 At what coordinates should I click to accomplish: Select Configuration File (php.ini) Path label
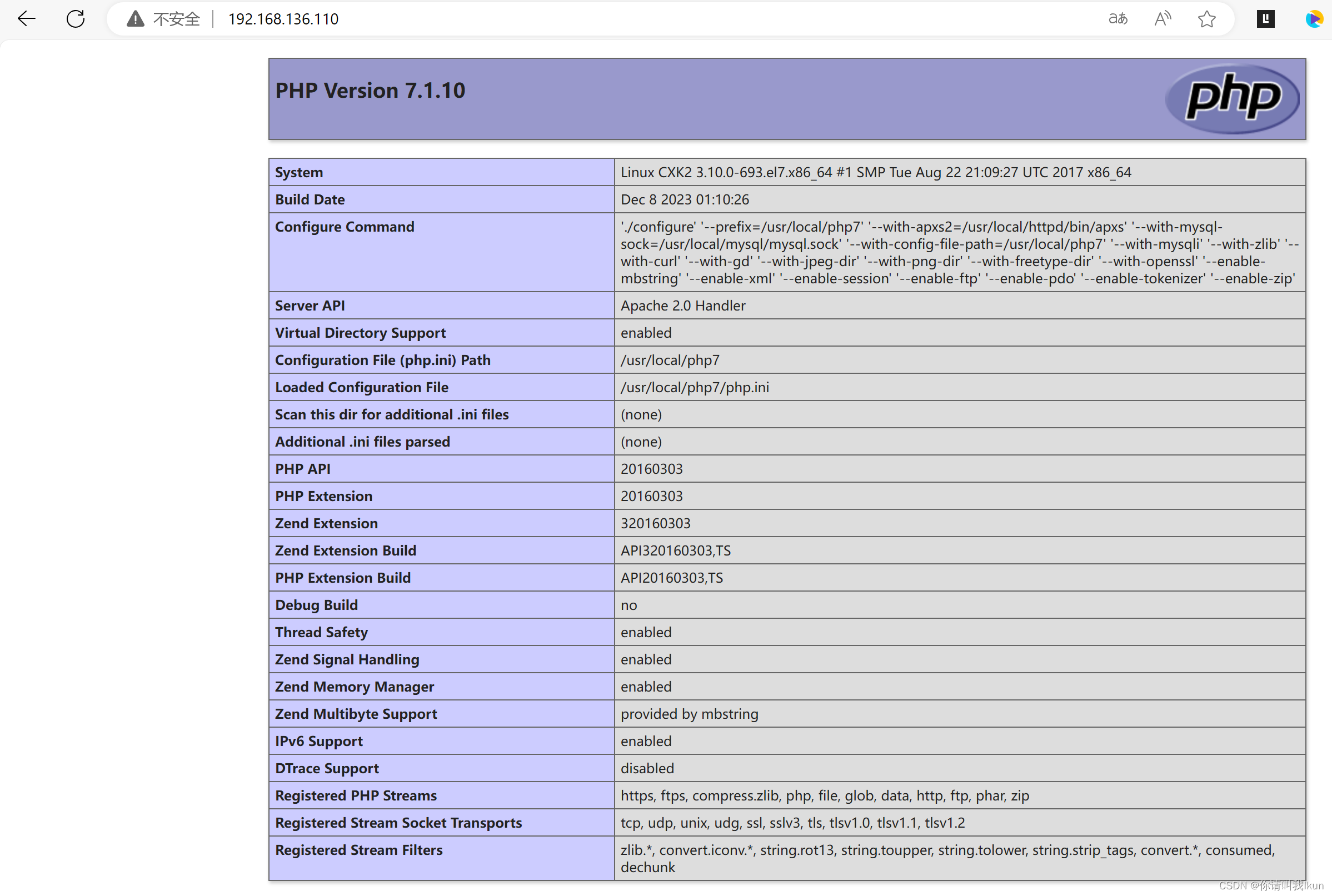coord(382,360)
